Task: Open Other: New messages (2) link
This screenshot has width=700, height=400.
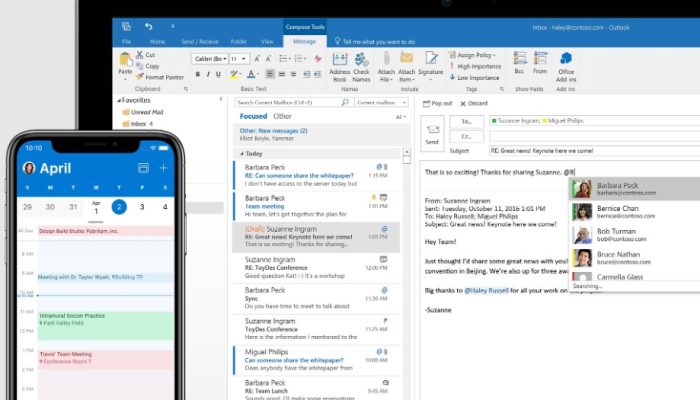Action: click(x=273, y=131)
